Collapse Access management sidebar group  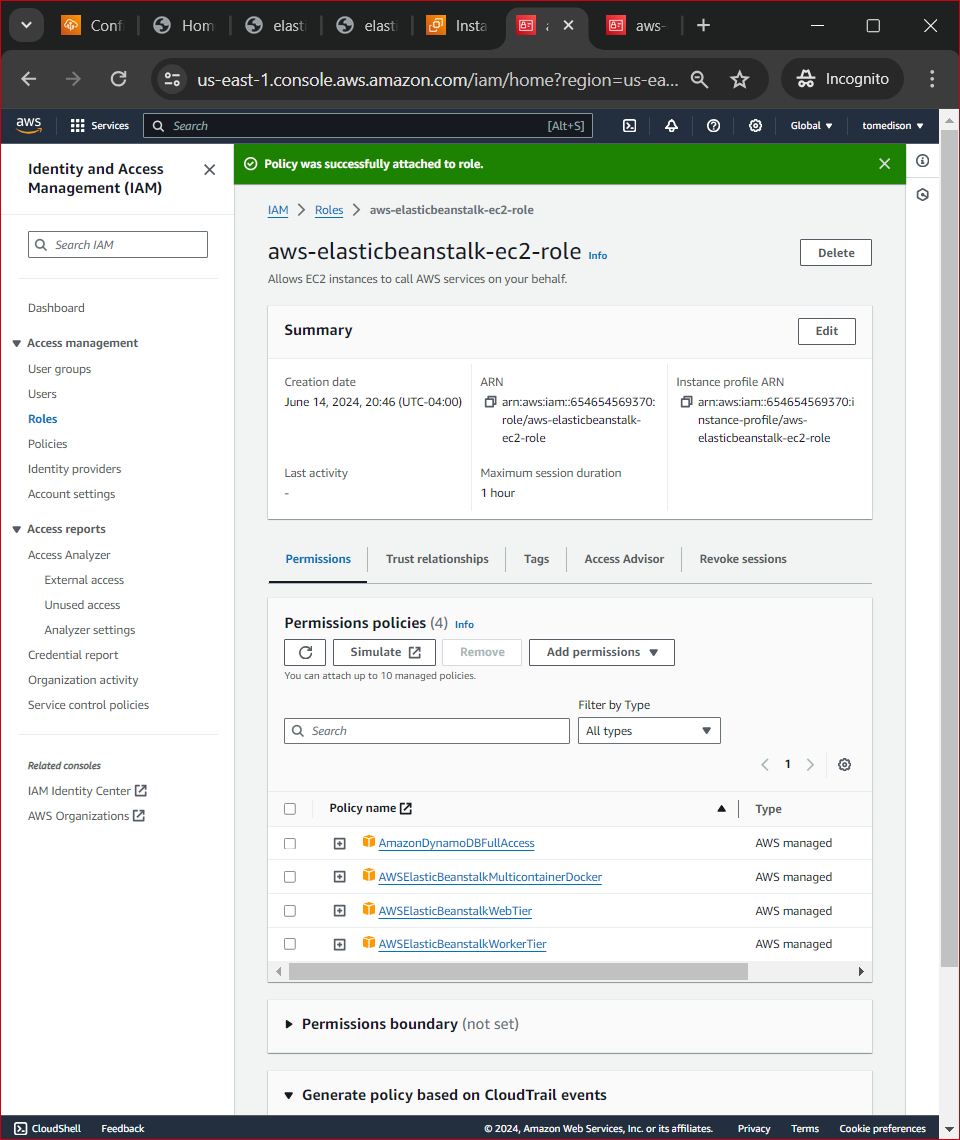coord(17,343)
